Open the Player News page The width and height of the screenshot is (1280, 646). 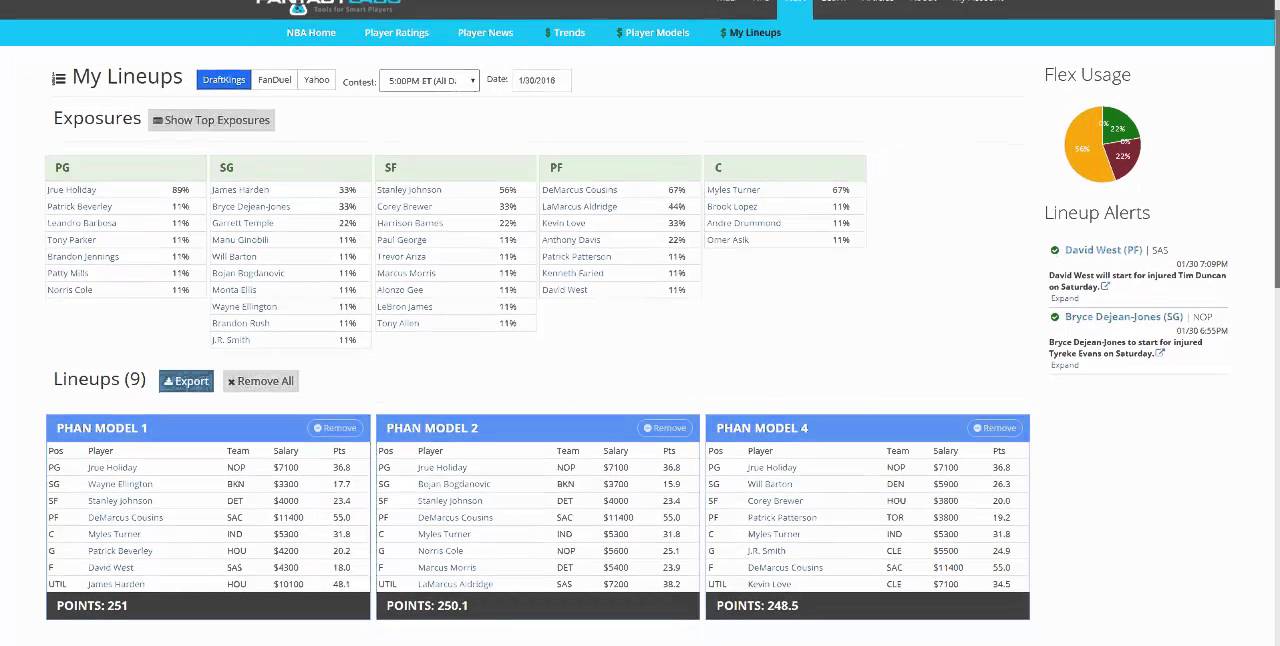485,32
